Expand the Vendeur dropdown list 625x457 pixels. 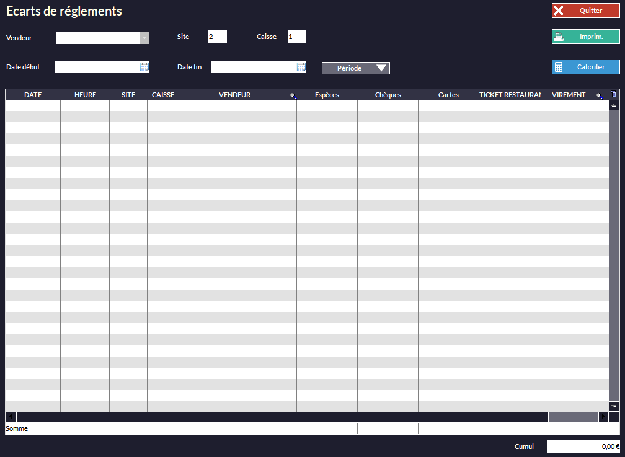click(144, 38)
